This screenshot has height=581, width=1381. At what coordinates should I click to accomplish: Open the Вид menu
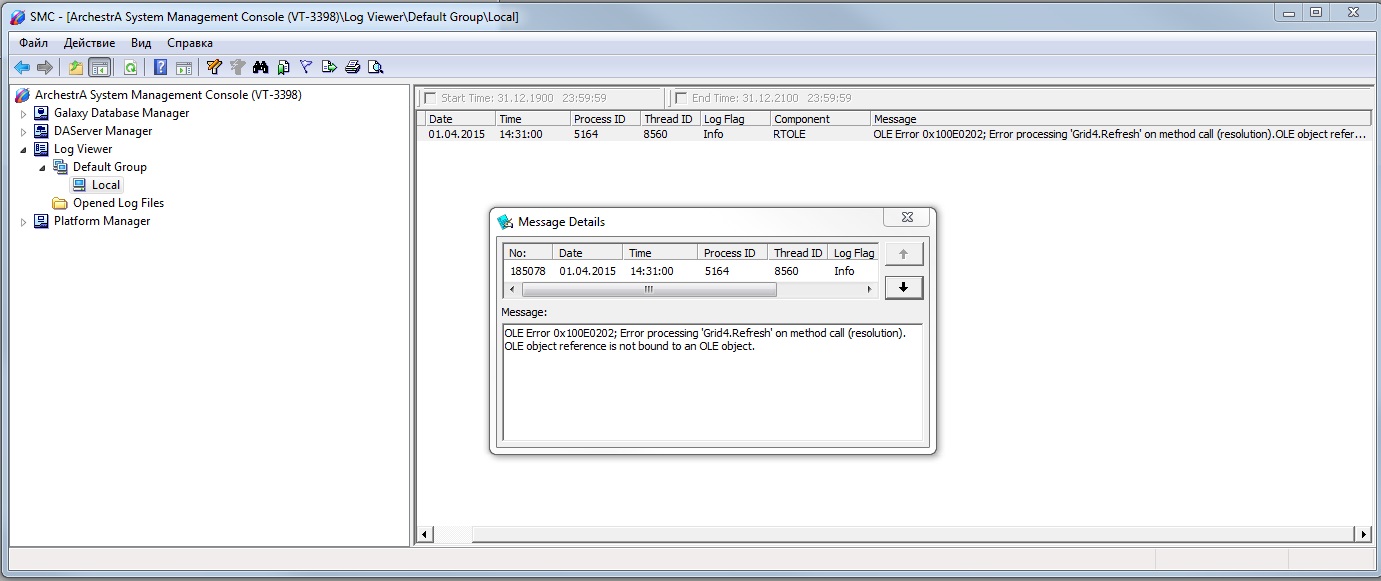pyautogui.click(x=141, y=43)
